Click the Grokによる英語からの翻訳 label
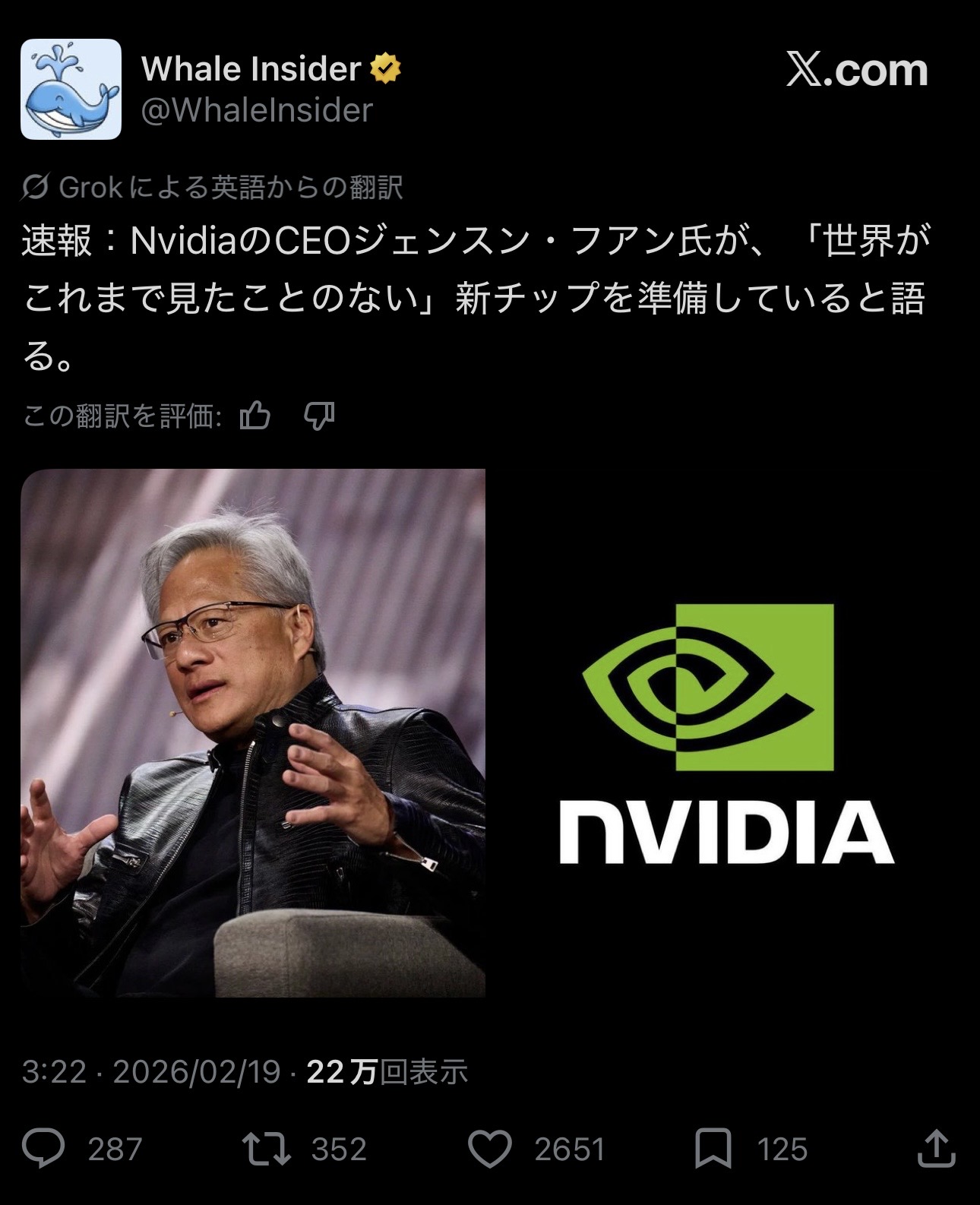 tap(230, 187)
